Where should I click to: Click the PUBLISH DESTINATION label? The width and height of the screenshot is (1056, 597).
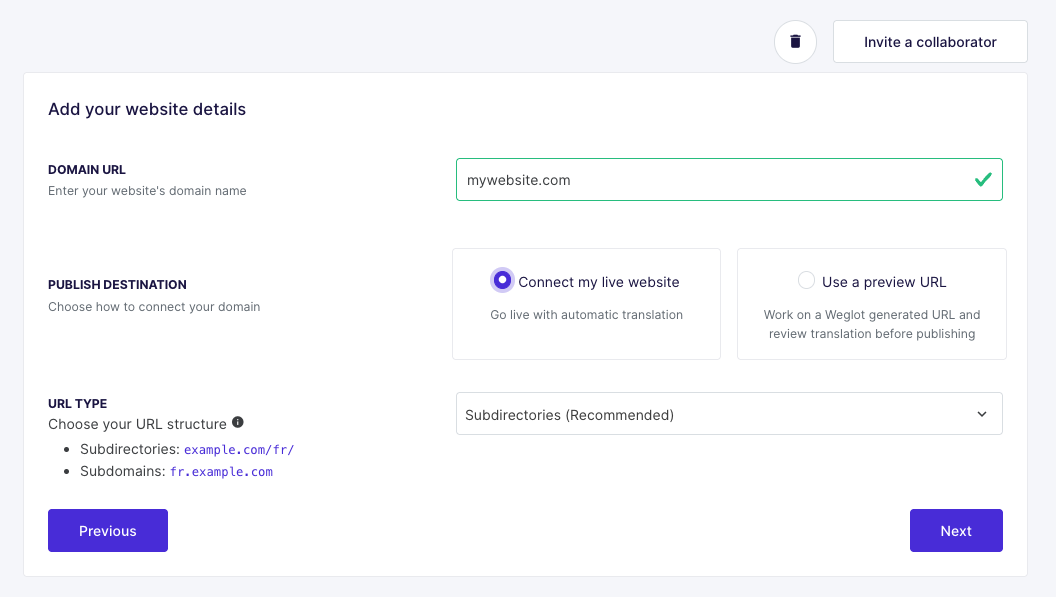tap(117, 285)
